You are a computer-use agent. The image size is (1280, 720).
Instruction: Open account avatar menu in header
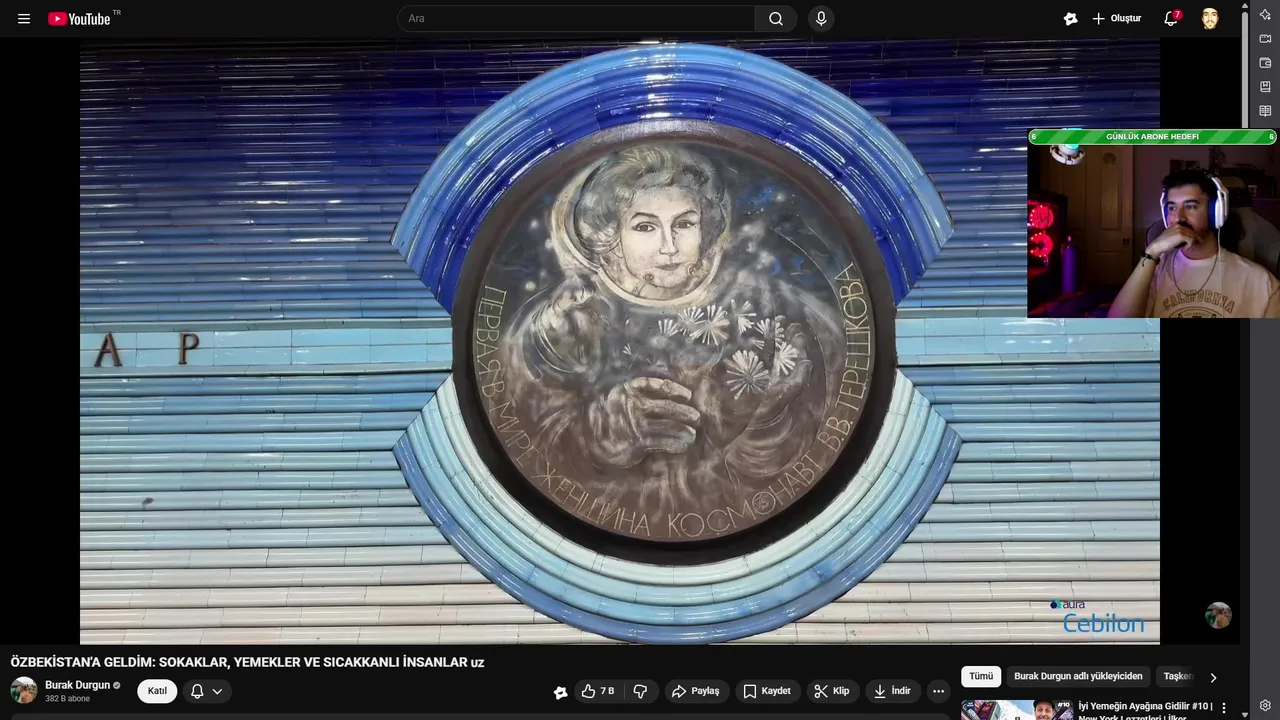pyautogui.click(x=1210, y=19)
